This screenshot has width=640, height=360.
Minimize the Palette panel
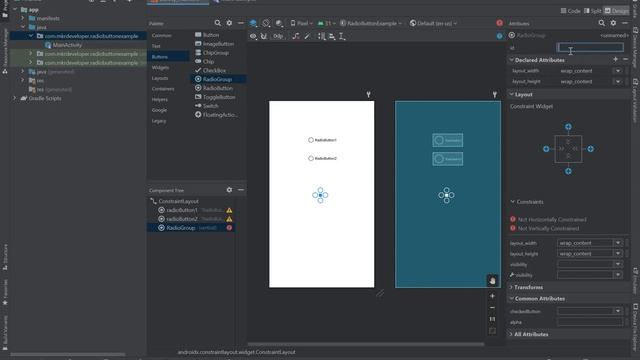pyautogui.click(x=241, y=23)
